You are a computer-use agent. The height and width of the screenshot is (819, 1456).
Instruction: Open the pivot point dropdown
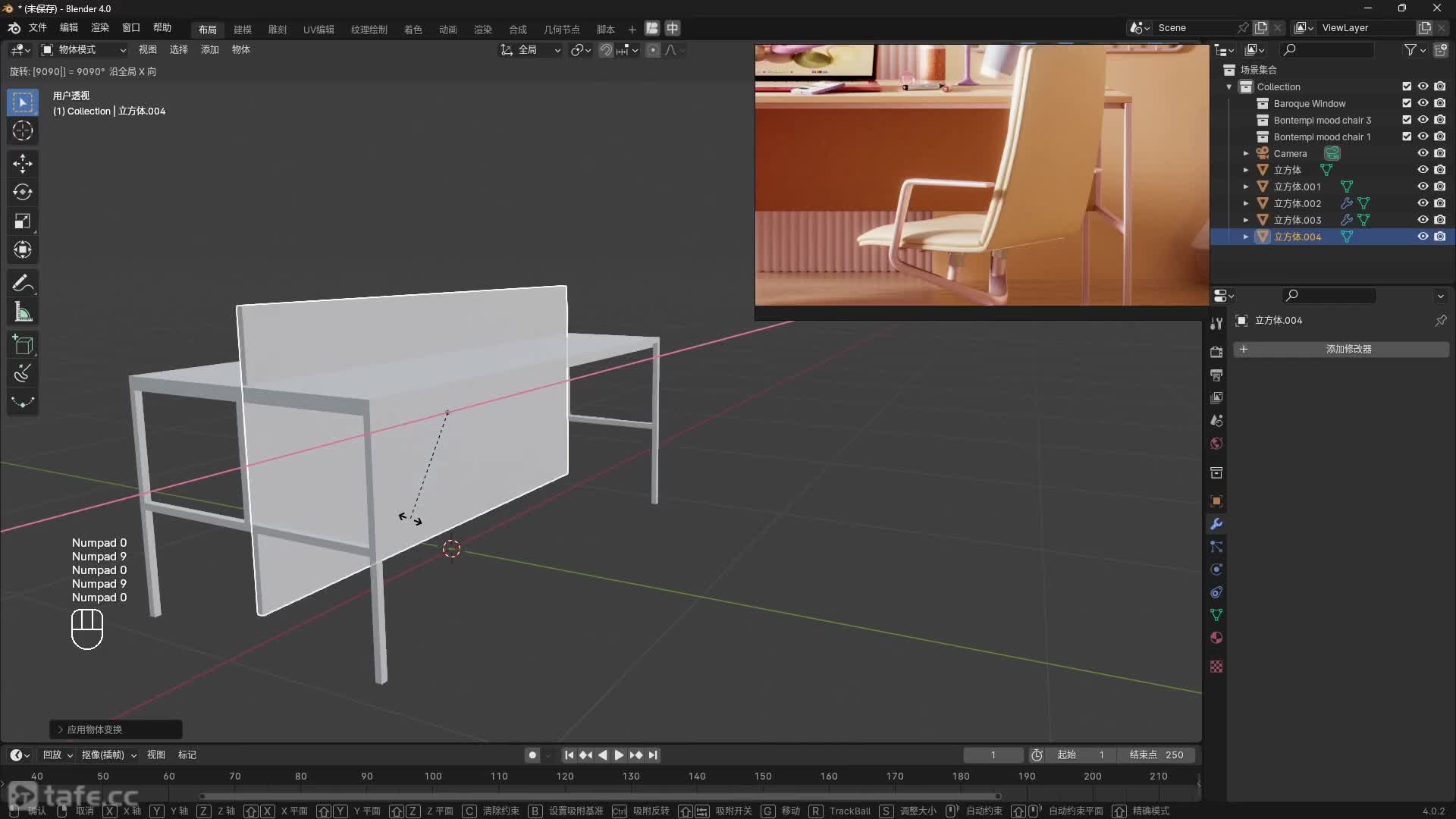click(x=581, y=50)
